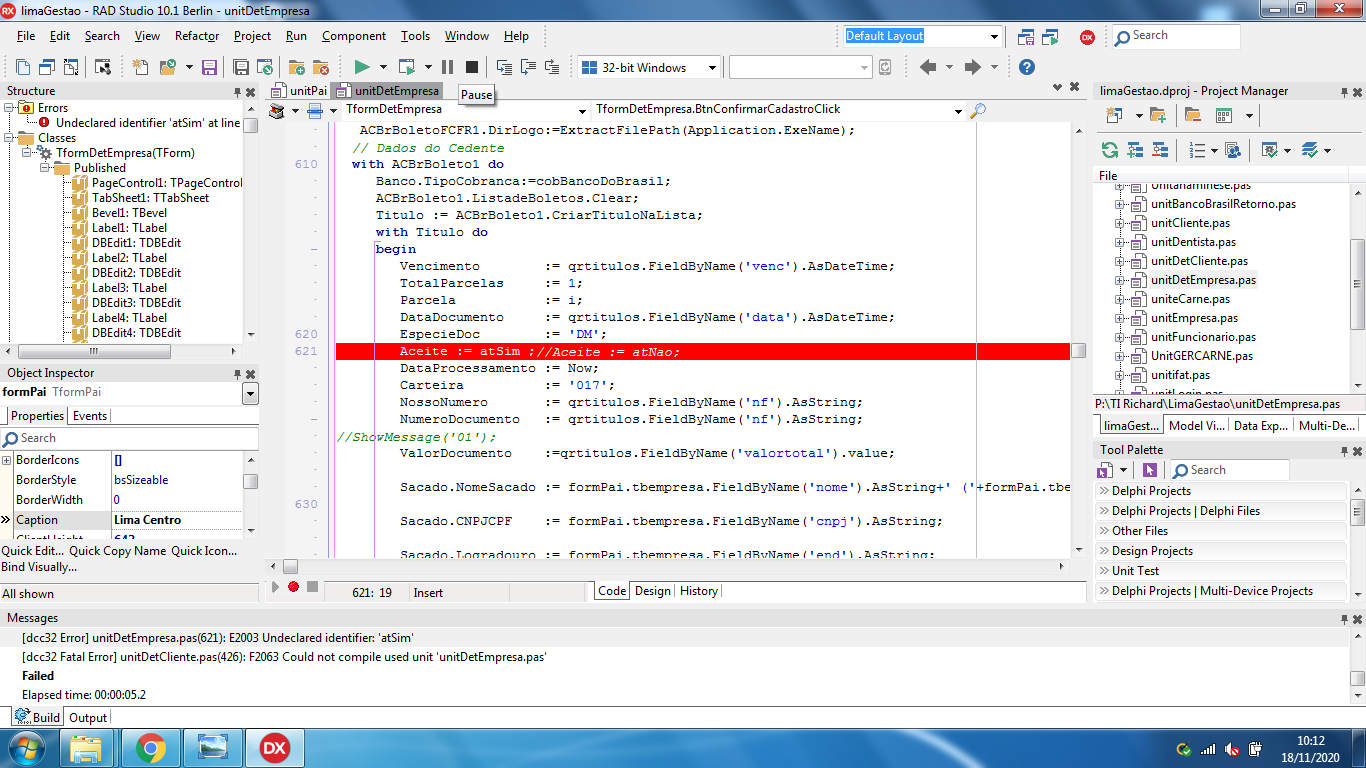1366x768 pixels.
Task: Click the Expand All tree icon in Project Manager
Action: pos(1135,150)
